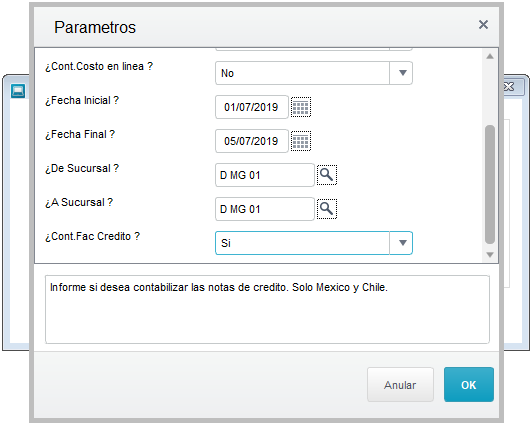Image resolution: width=532 pixels, height=426 pixels.
Task: Expand the Cont.Costo en linea dropdown arrow
Action: pos(402,73)
